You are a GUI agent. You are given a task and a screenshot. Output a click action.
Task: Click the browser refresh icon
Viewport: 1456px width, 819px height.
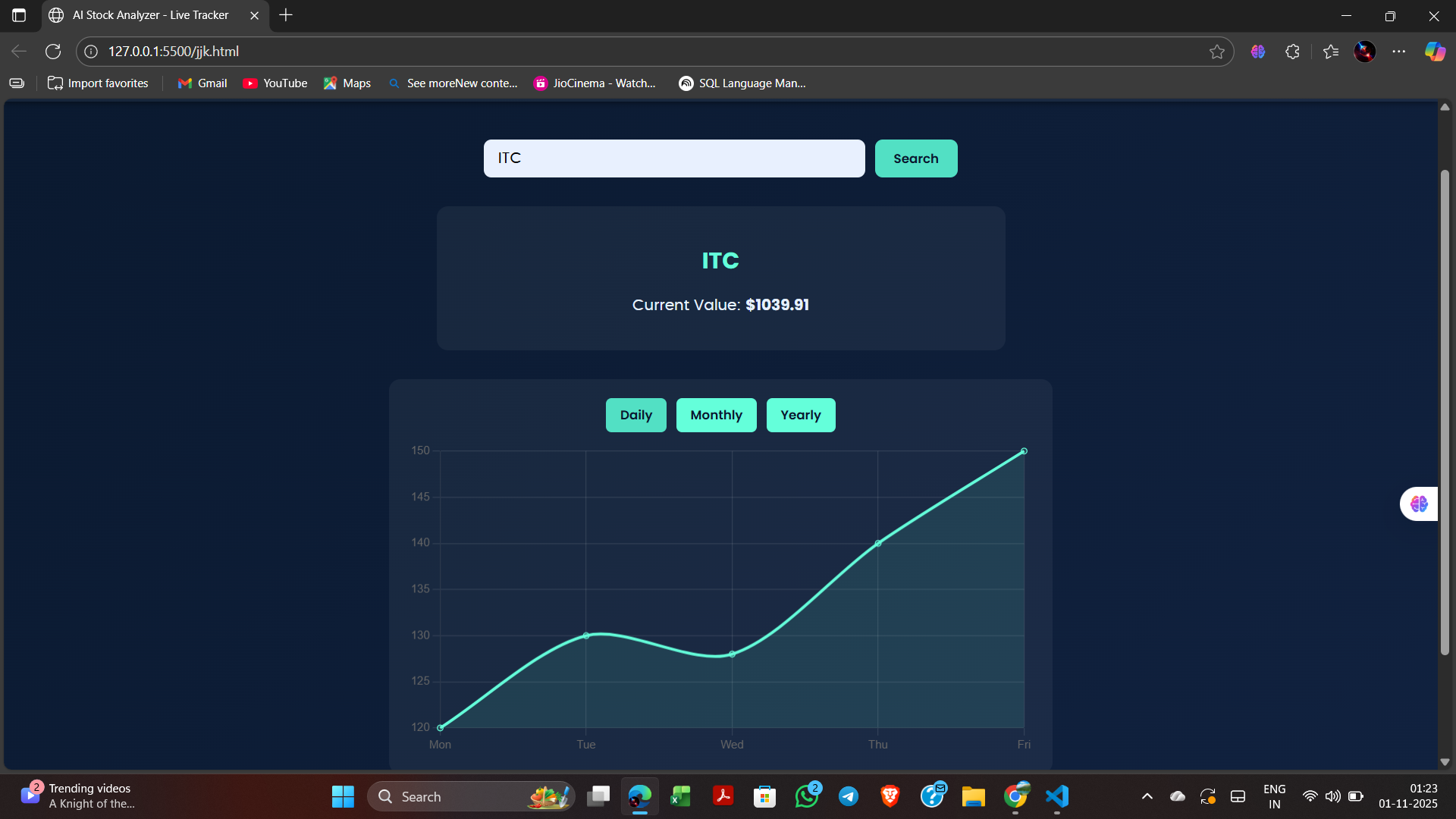(x=53, y=52)
